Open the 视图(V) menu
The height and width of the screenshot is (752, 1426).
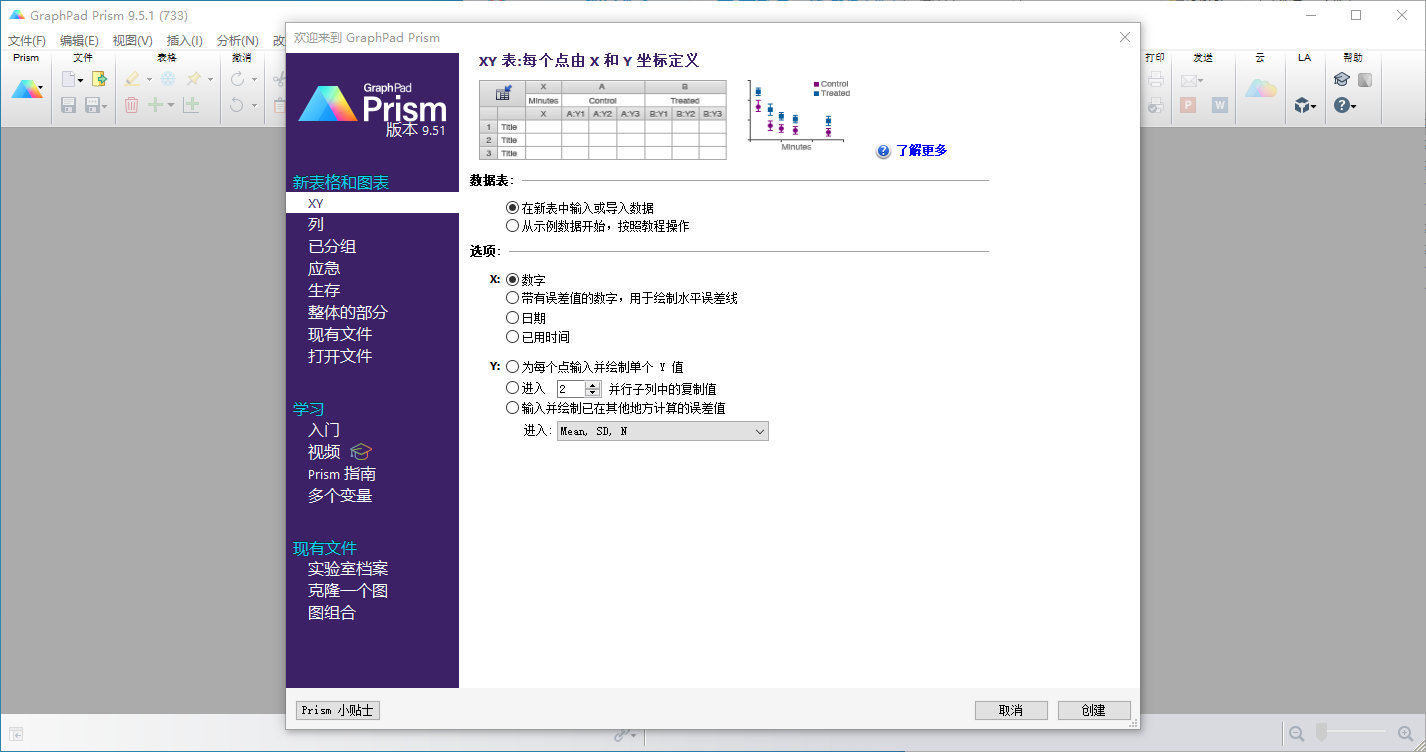tap(133, 41)
